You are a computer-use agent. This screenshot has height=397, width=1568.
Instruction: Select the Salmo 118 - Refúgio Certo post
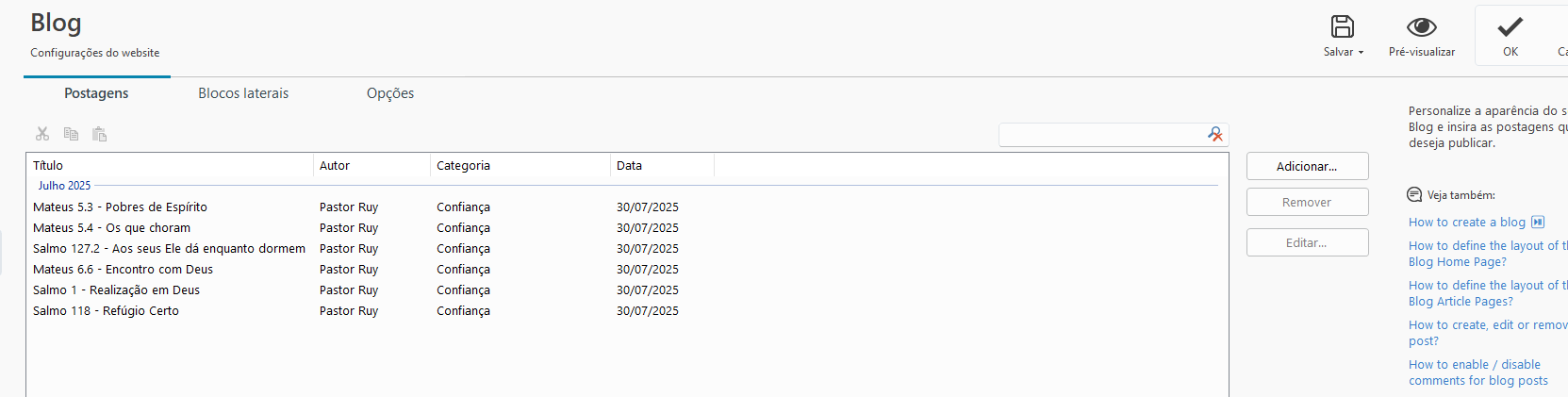pos(106,311)
